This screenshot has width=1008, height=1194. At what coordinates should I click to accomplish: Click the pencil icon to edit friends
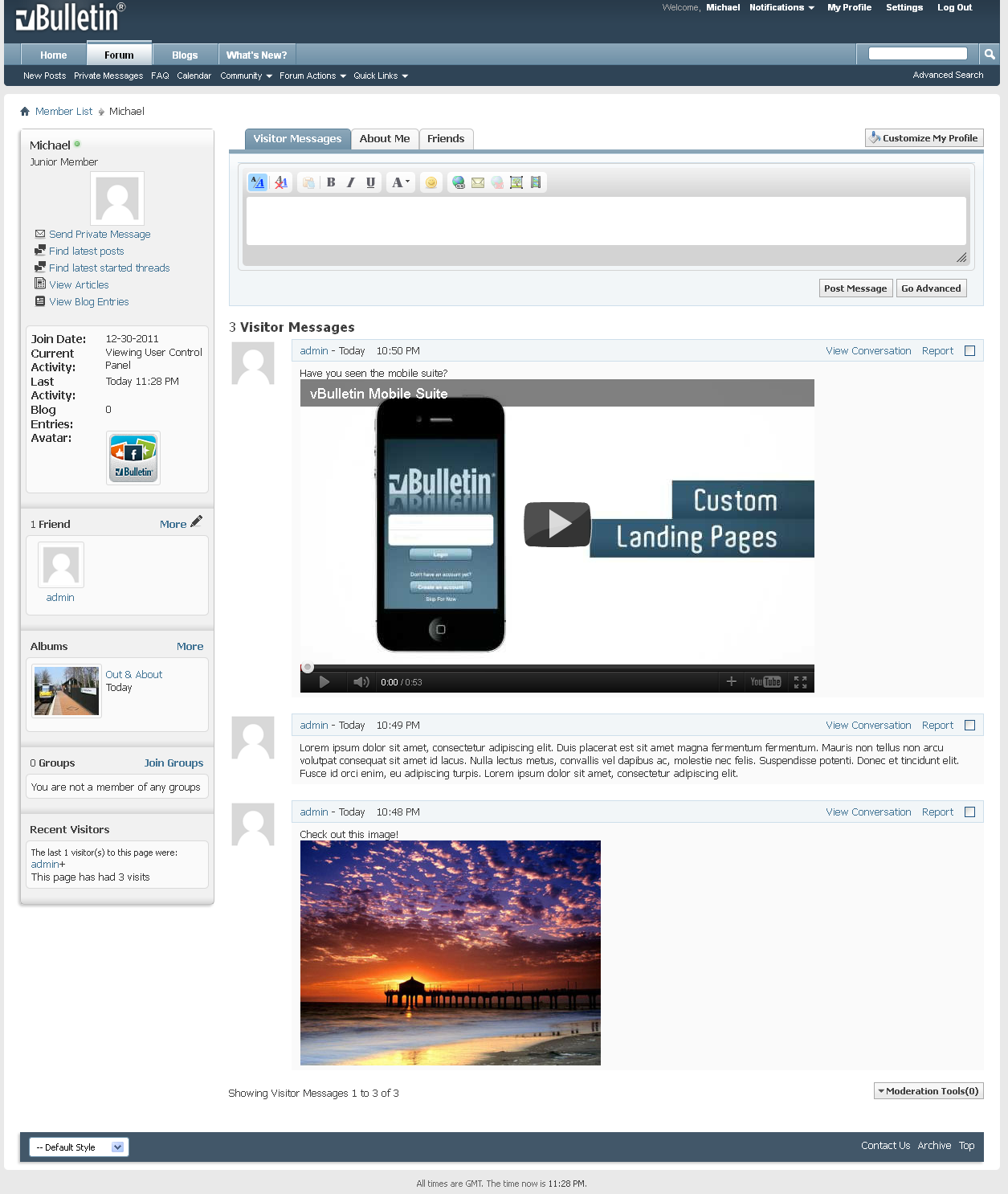click(x=197, y=521)
